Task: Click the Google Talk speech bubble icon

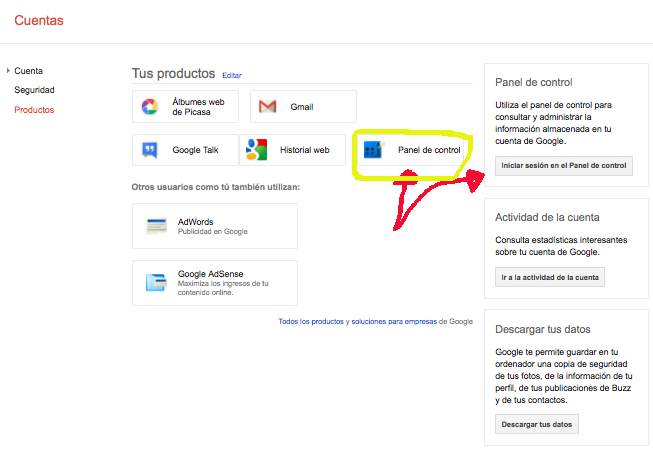Action: tap(150, 150)
